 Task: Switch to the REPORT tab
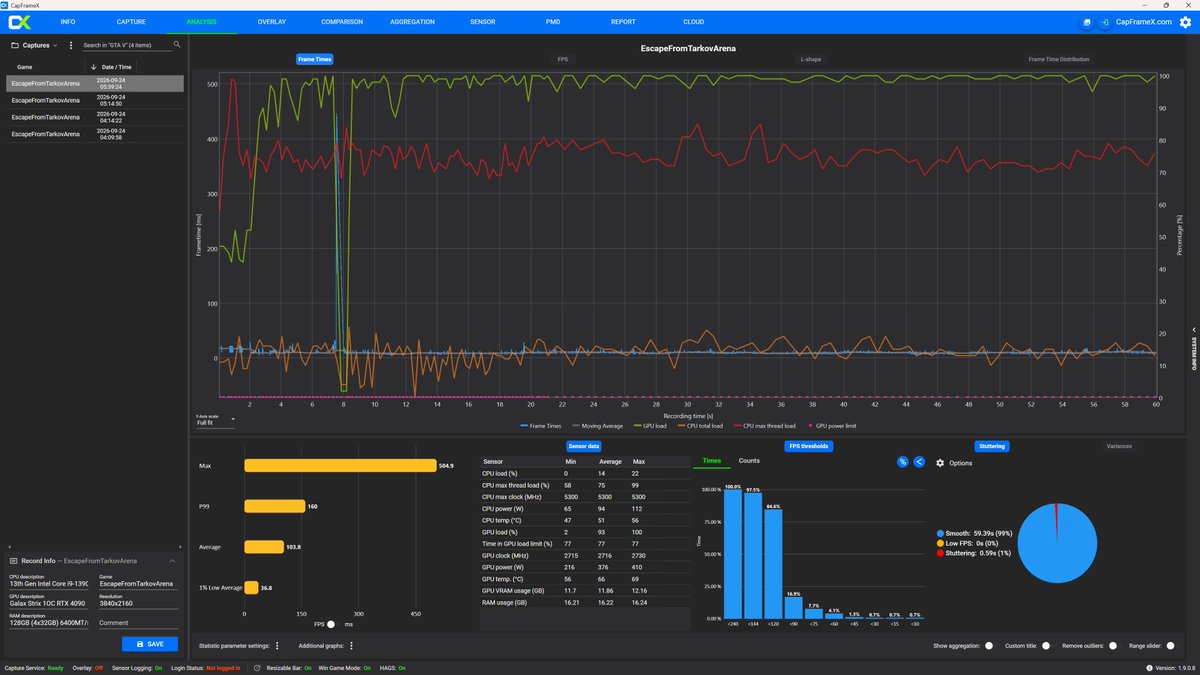(x=623, y=21)
